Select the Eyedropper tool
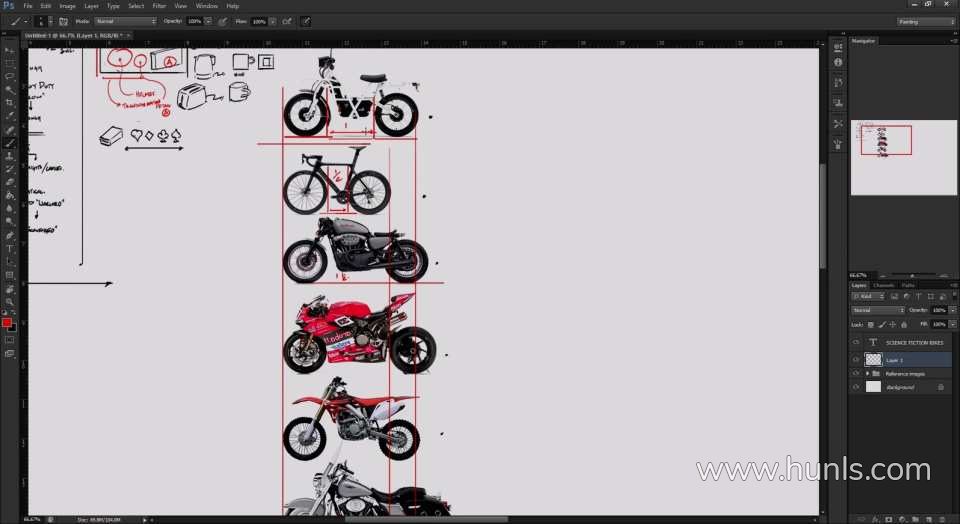 (x=9, y=116)
